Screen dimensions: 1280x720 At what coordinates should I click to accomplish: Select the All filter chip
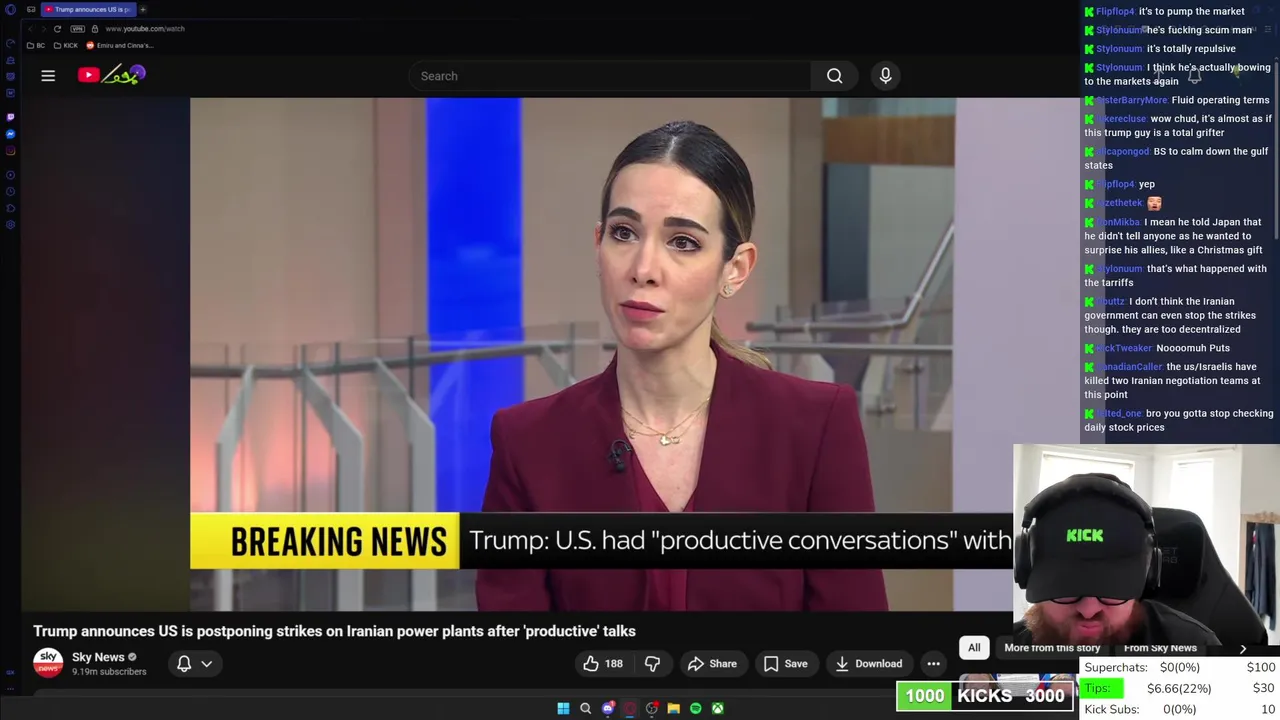click(x=974, y=647)
